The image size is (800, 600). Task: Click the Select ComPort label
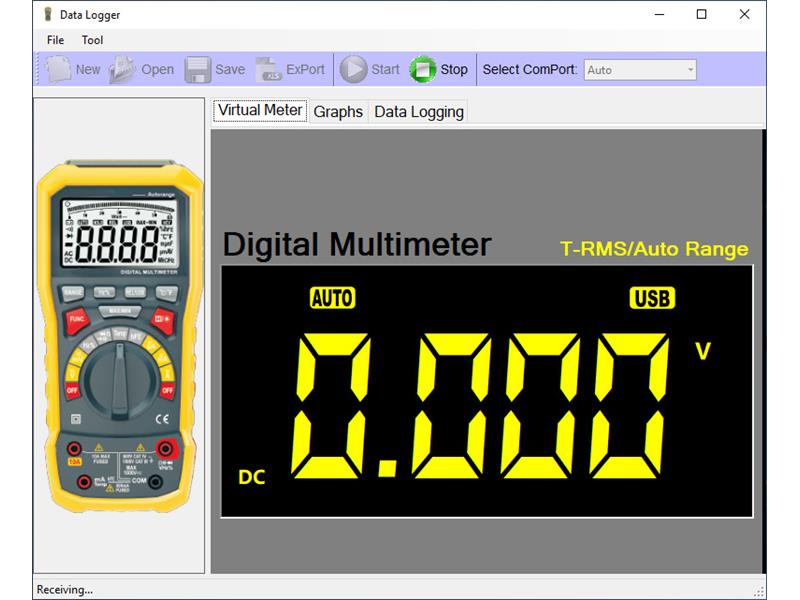[x=530, y=69]
